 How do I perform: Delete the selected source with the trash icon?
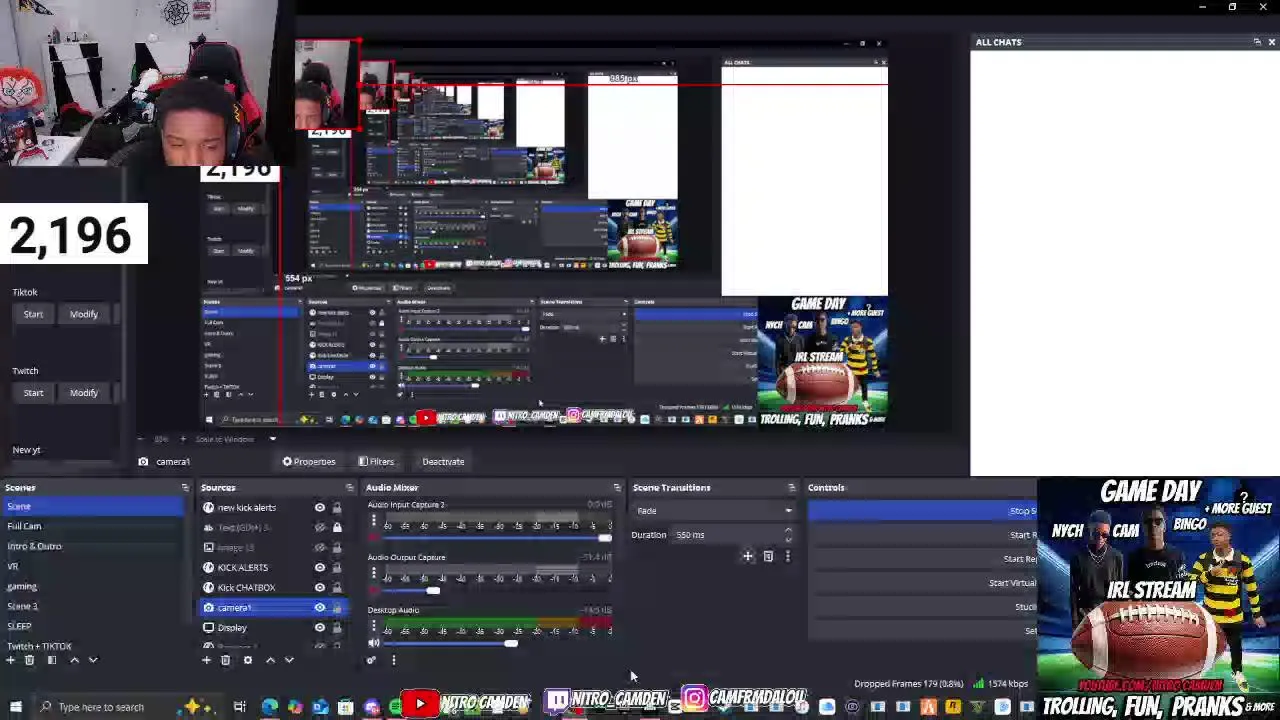226,660
